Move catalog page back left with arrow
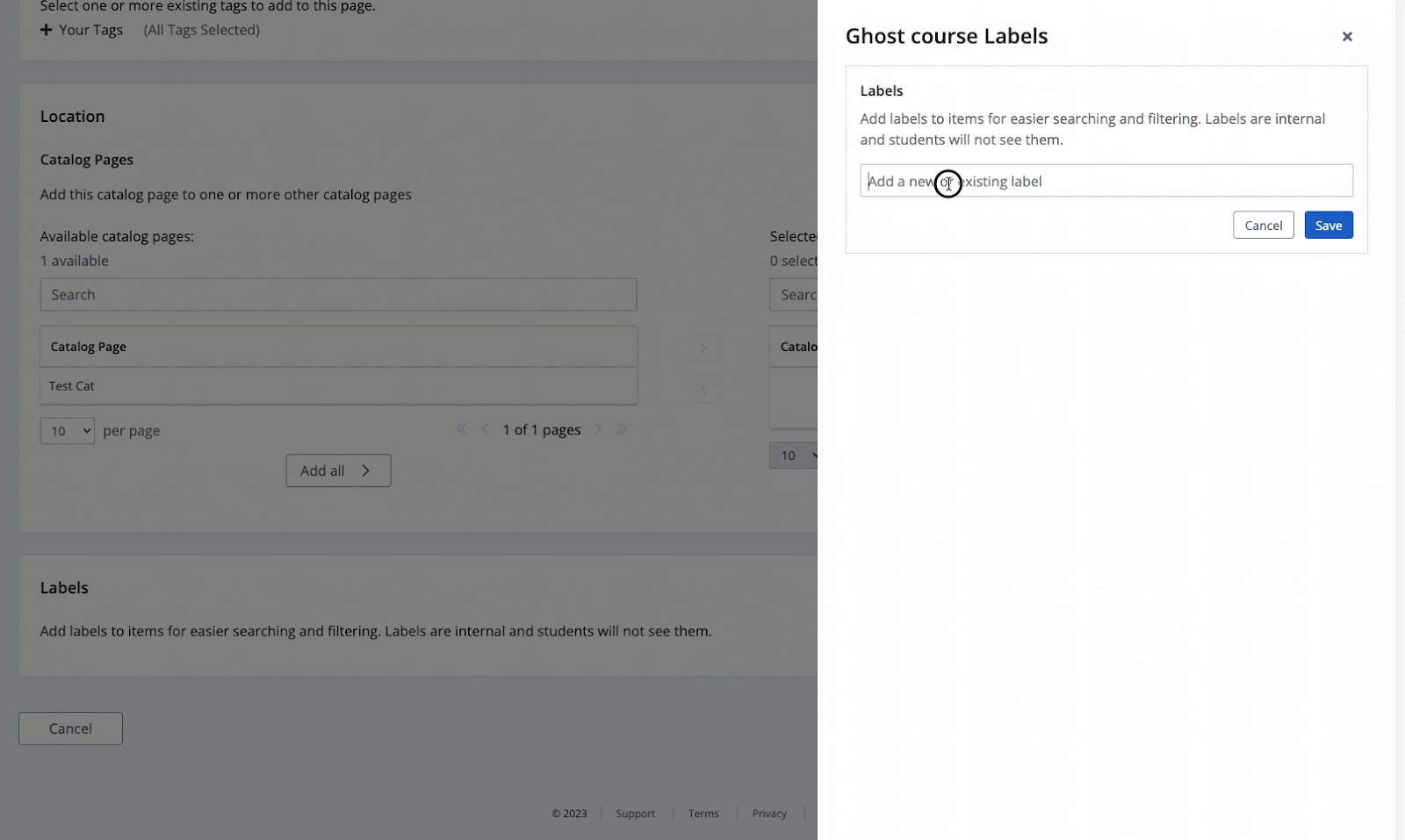 click(702, 390)
